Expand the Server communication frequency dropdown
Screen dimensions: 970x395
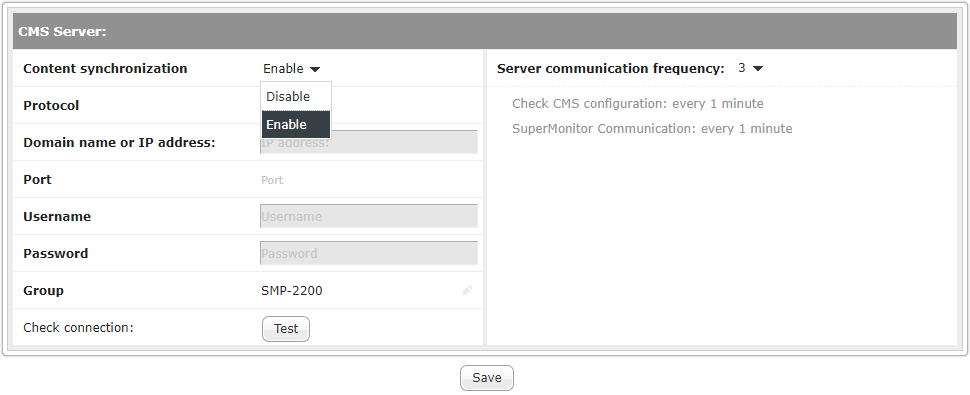758,69
